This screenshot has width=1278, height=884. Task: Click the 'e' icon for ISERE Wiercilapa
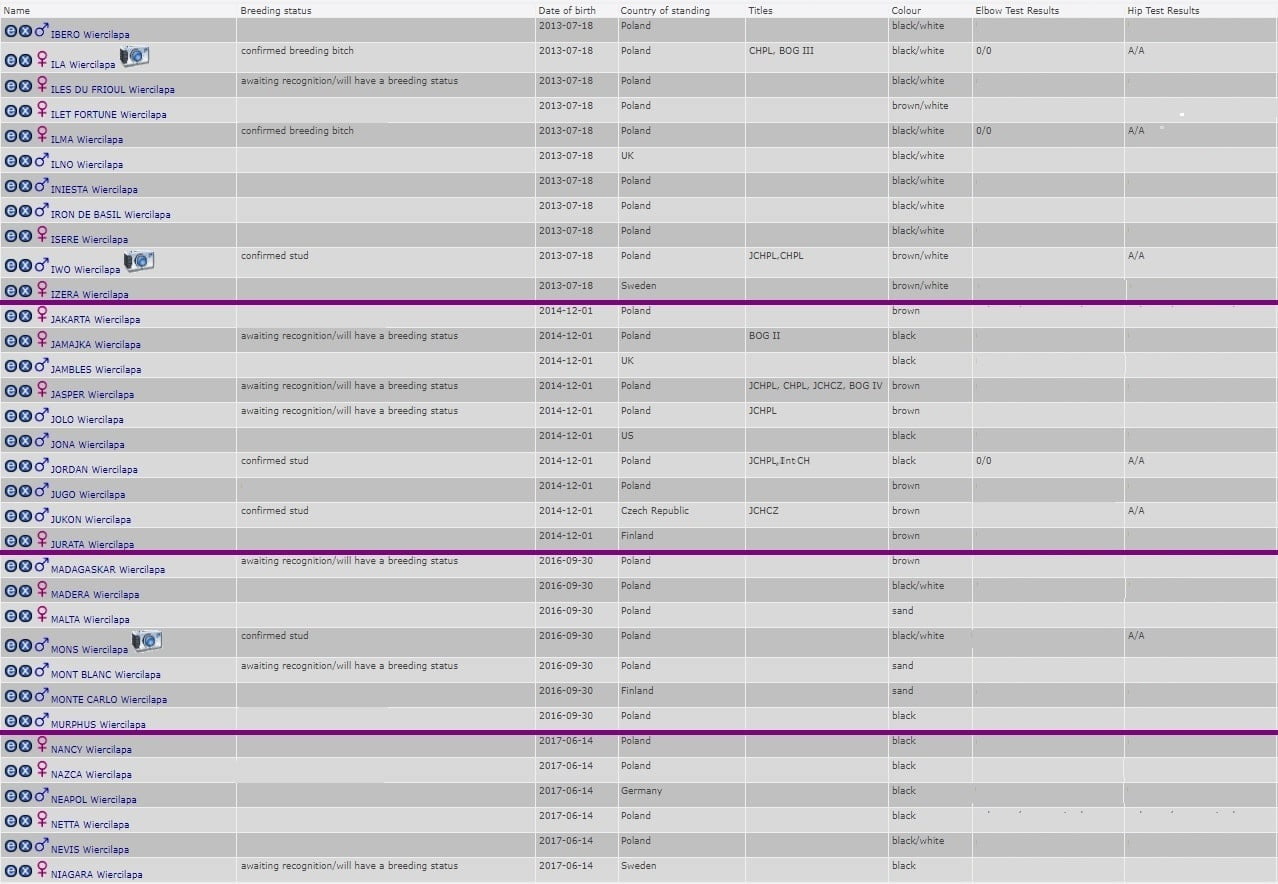[11, 234]
